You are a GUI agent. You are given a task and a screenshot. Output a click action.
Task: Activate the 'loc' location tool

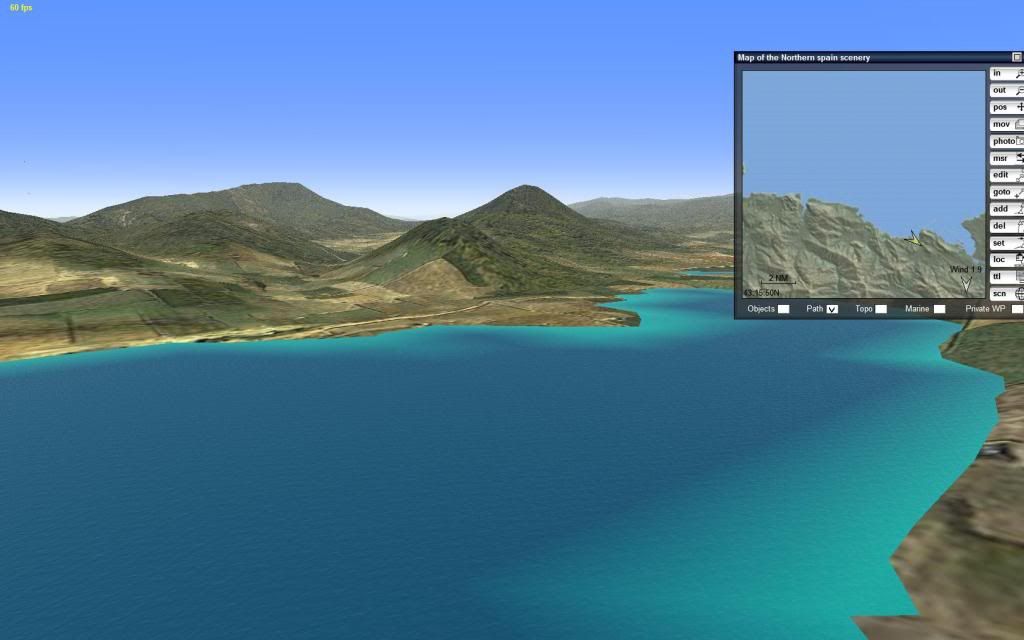click(x=1007, y=260)
